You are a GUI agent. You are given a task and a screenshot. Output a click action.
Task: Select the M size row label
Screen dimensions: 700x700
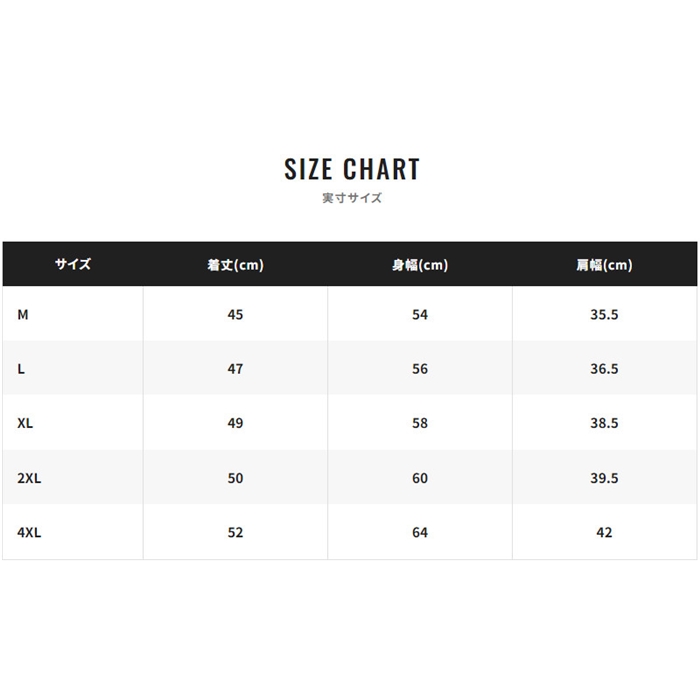tap(23, 314)
